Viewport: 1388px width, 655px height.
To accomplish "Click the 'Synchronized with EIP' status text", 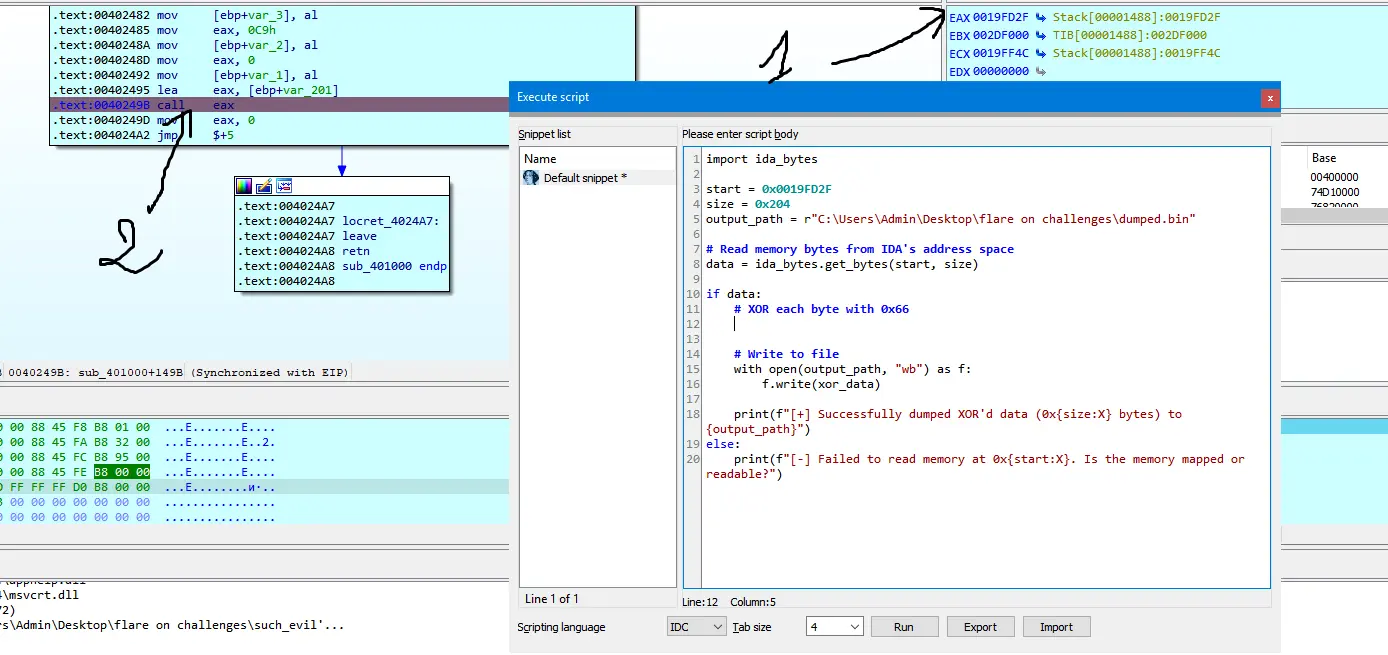I will point(269,373).
